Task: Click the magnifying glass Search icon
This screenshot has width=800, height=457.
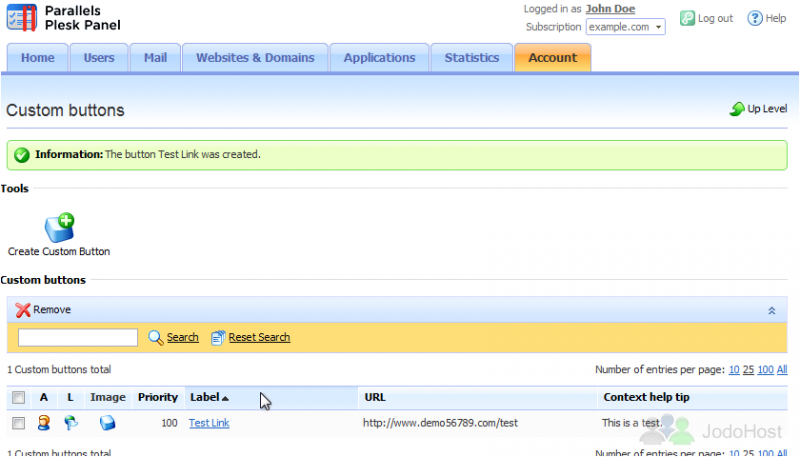Action: point(156,338)
